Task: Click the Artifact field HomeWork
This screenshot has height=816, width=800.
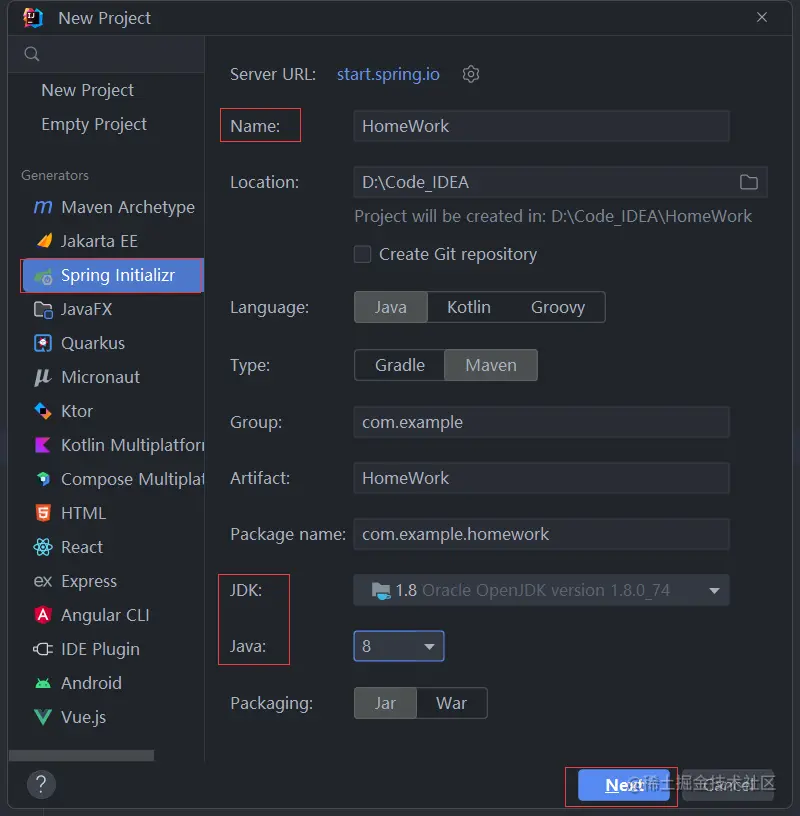Action: click(x=541, y=478)
